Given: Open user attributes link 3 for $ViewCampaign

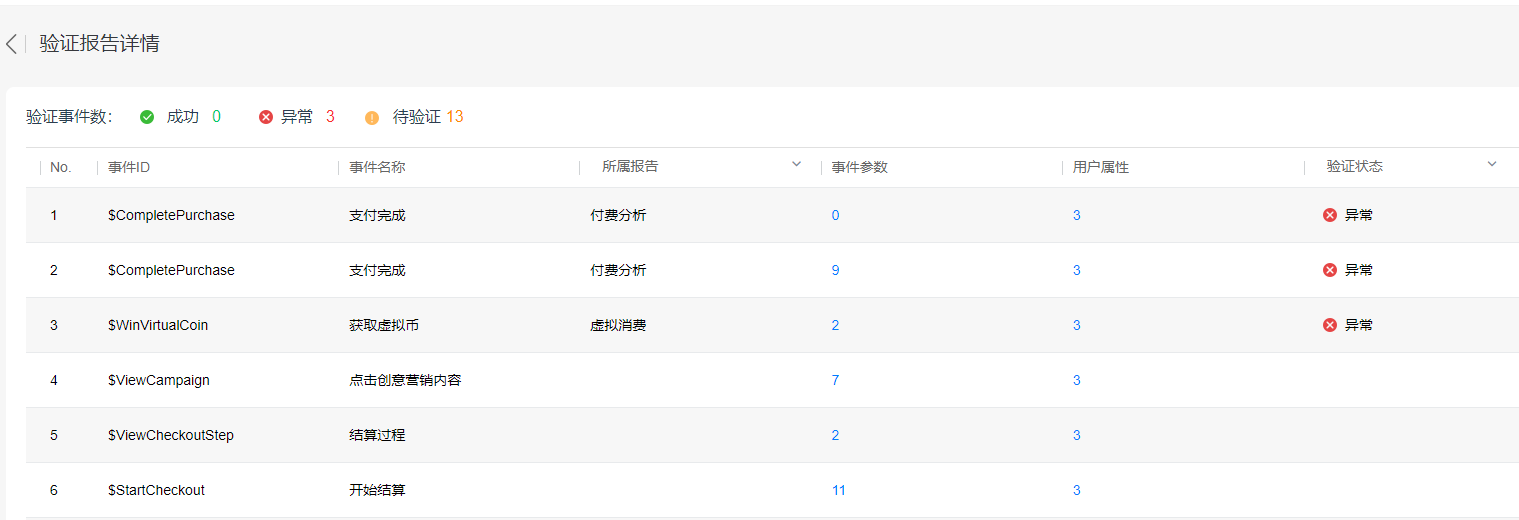Looking at the screenshot, I should coord(1077,380).
